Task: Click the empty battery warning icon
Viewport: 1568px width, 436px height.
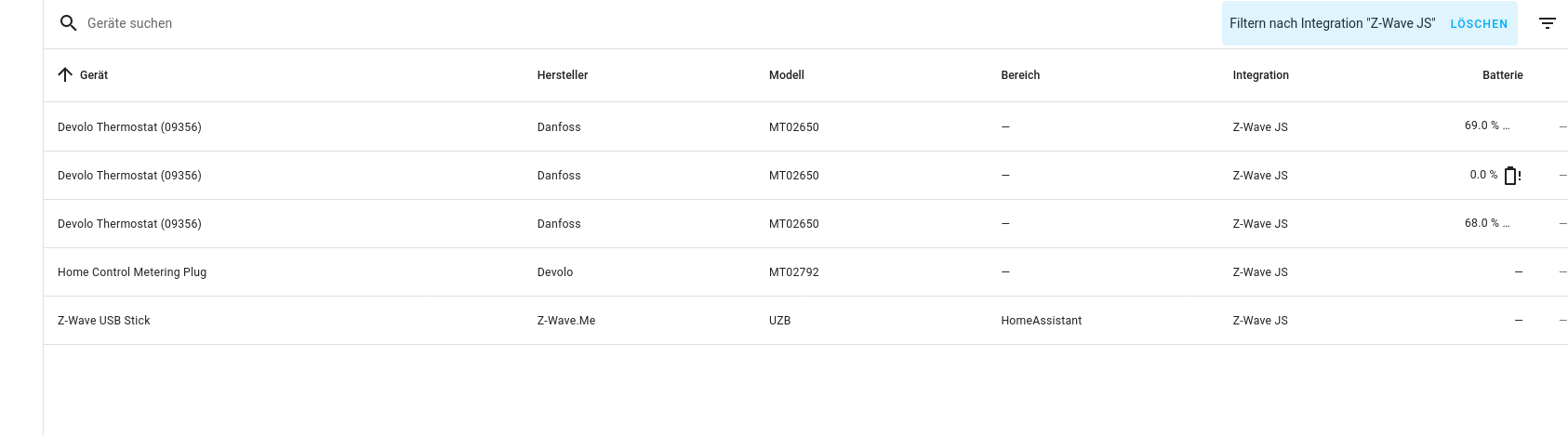Action: [x=1511, y=176]
